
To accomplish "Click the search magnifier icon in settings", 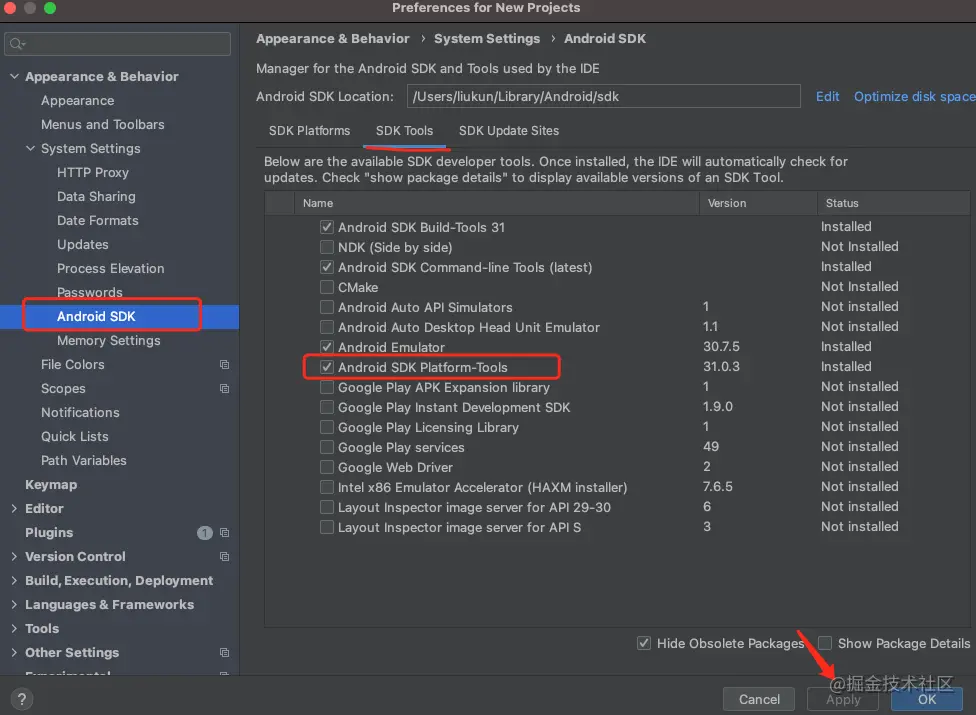I will click(17, 44).
